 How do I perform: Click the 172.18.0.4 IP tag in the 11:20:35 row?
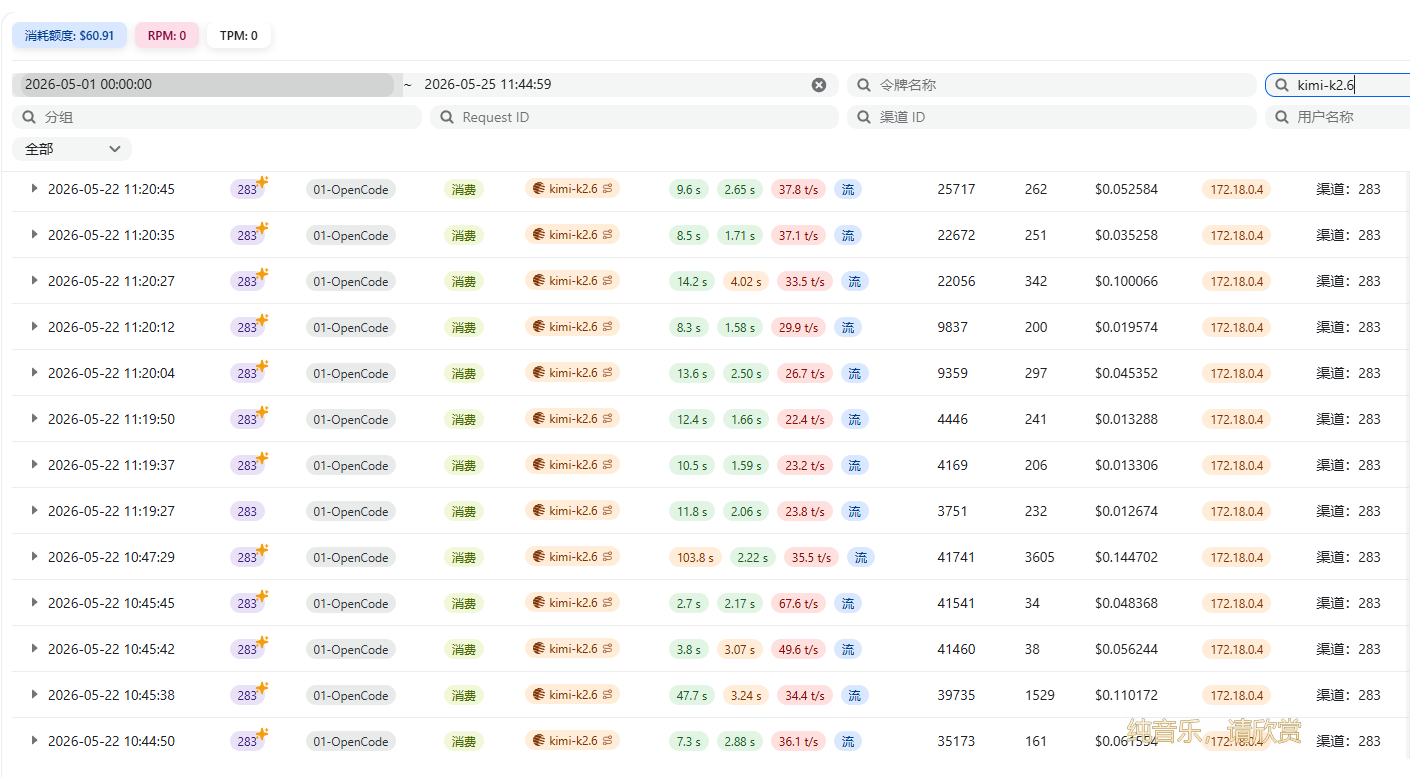point(1236,235)
